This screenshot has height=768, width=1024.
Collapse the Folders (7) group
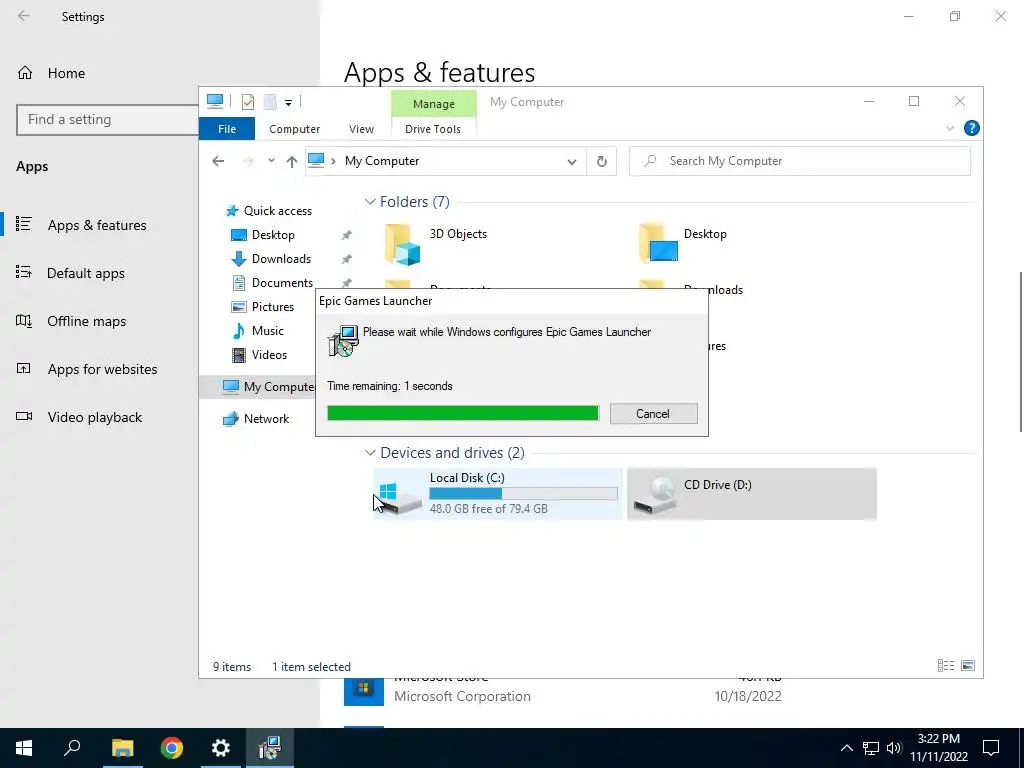370,202
